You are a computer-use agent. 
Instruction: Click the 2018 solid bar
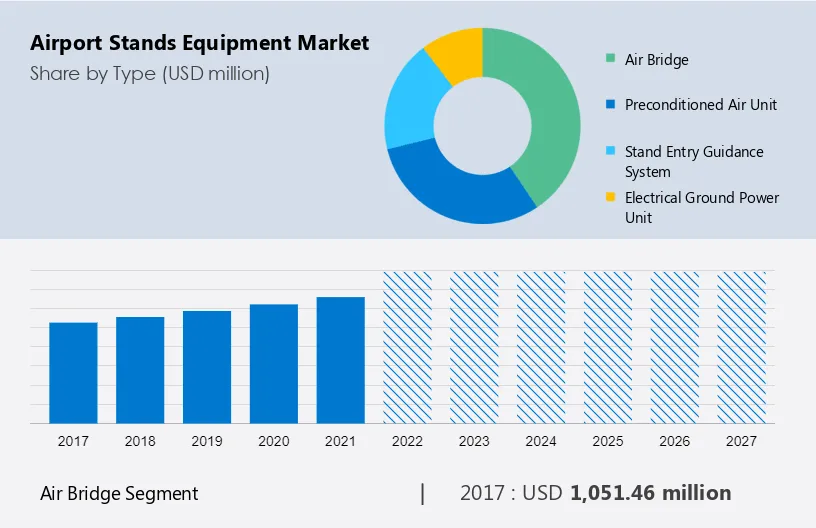click(x=140, y=370)
